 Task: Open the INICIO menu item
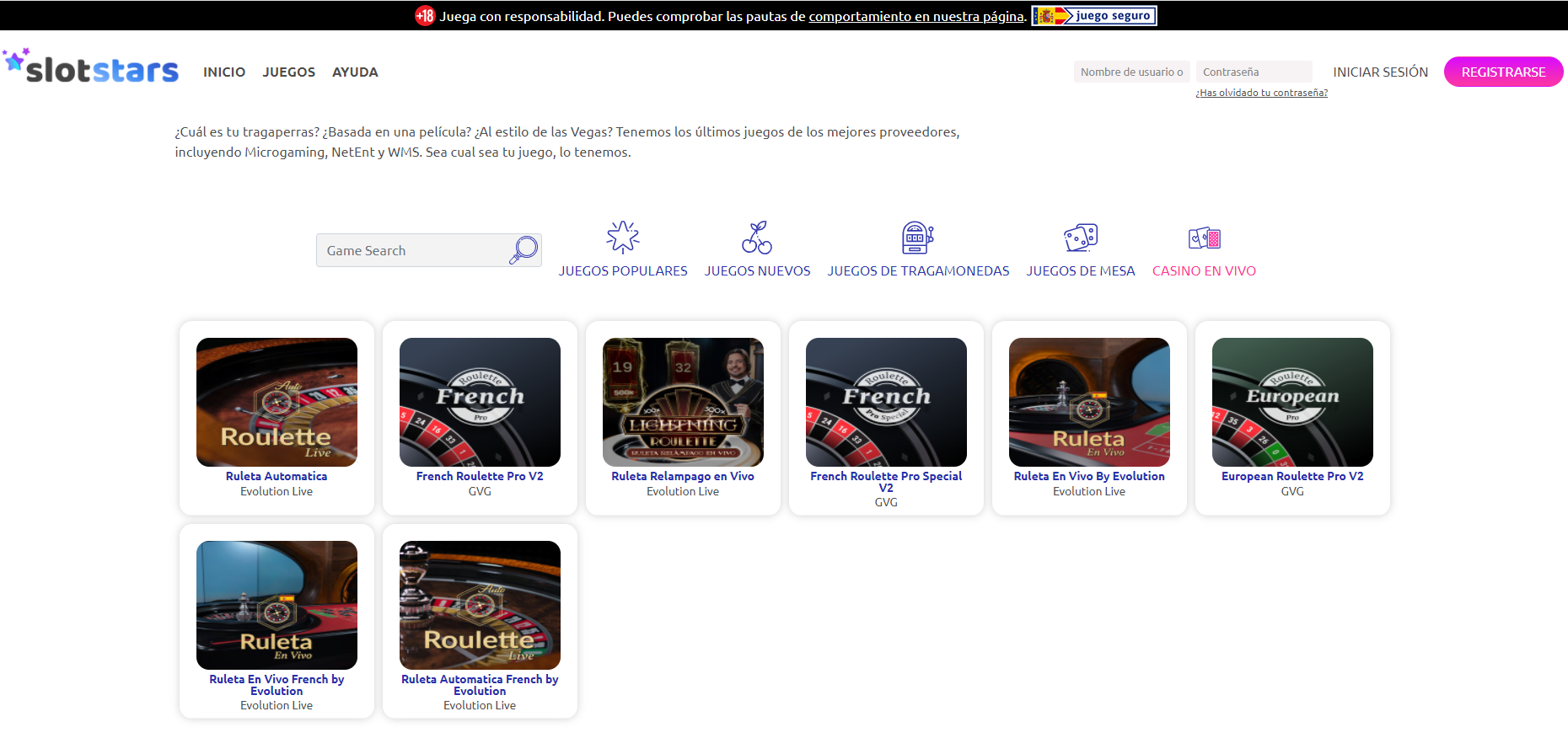coord(224,72)
